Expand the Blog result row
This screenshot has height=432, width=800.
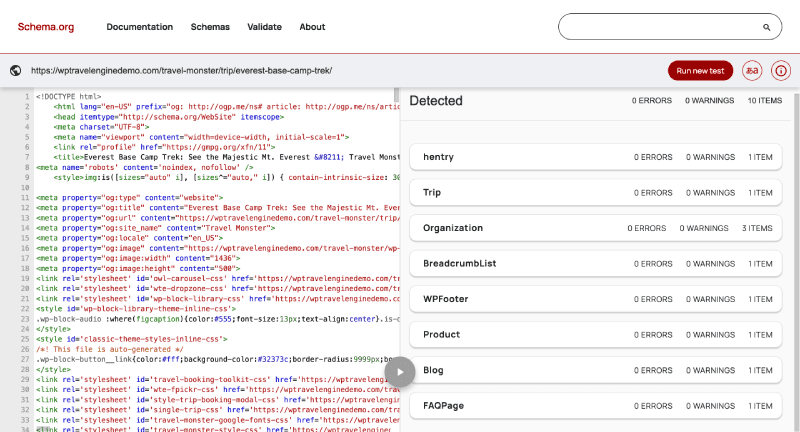tap(595, 370)
